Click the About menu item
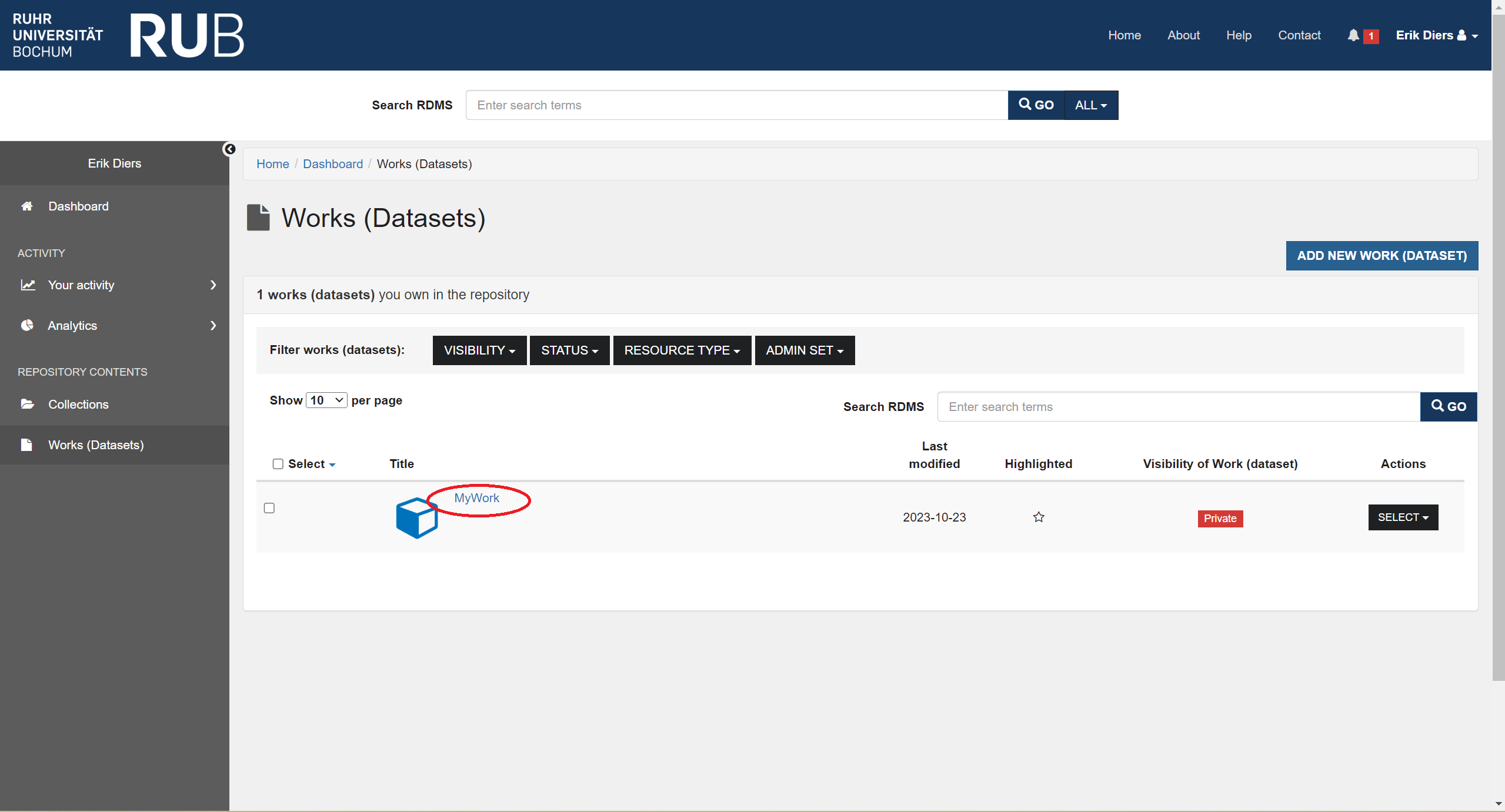Image resolution: width=1505 pixels, height=812 pixels. [x=1184, y=34]
